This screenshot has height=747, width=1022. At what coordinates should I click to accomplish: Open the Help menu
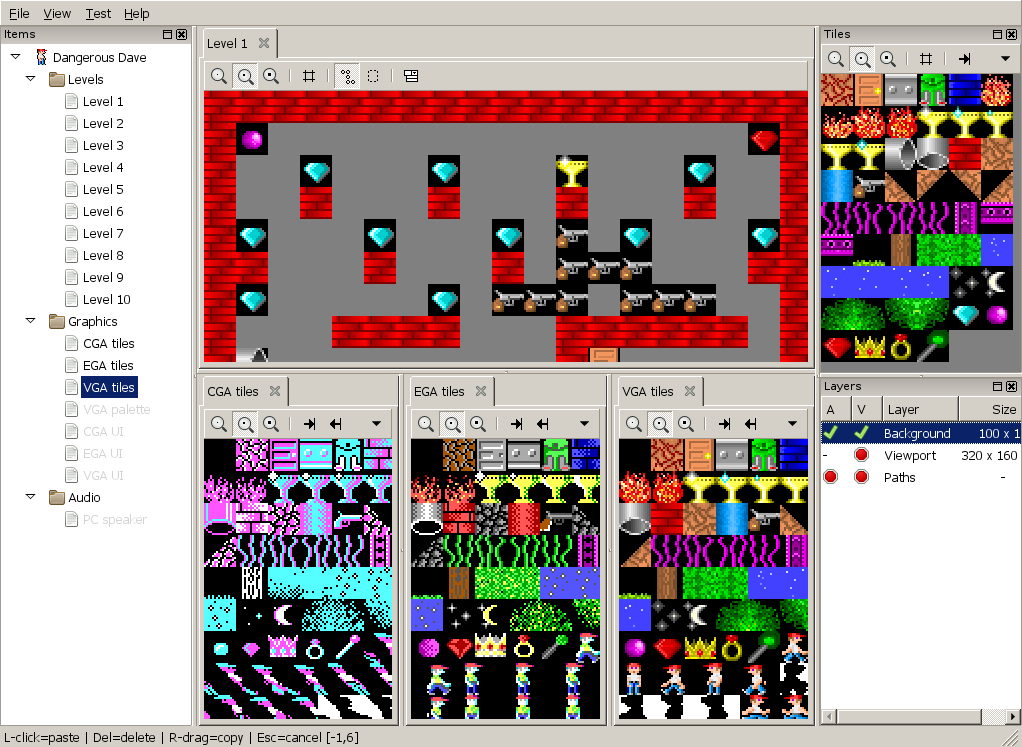(136, 13)
